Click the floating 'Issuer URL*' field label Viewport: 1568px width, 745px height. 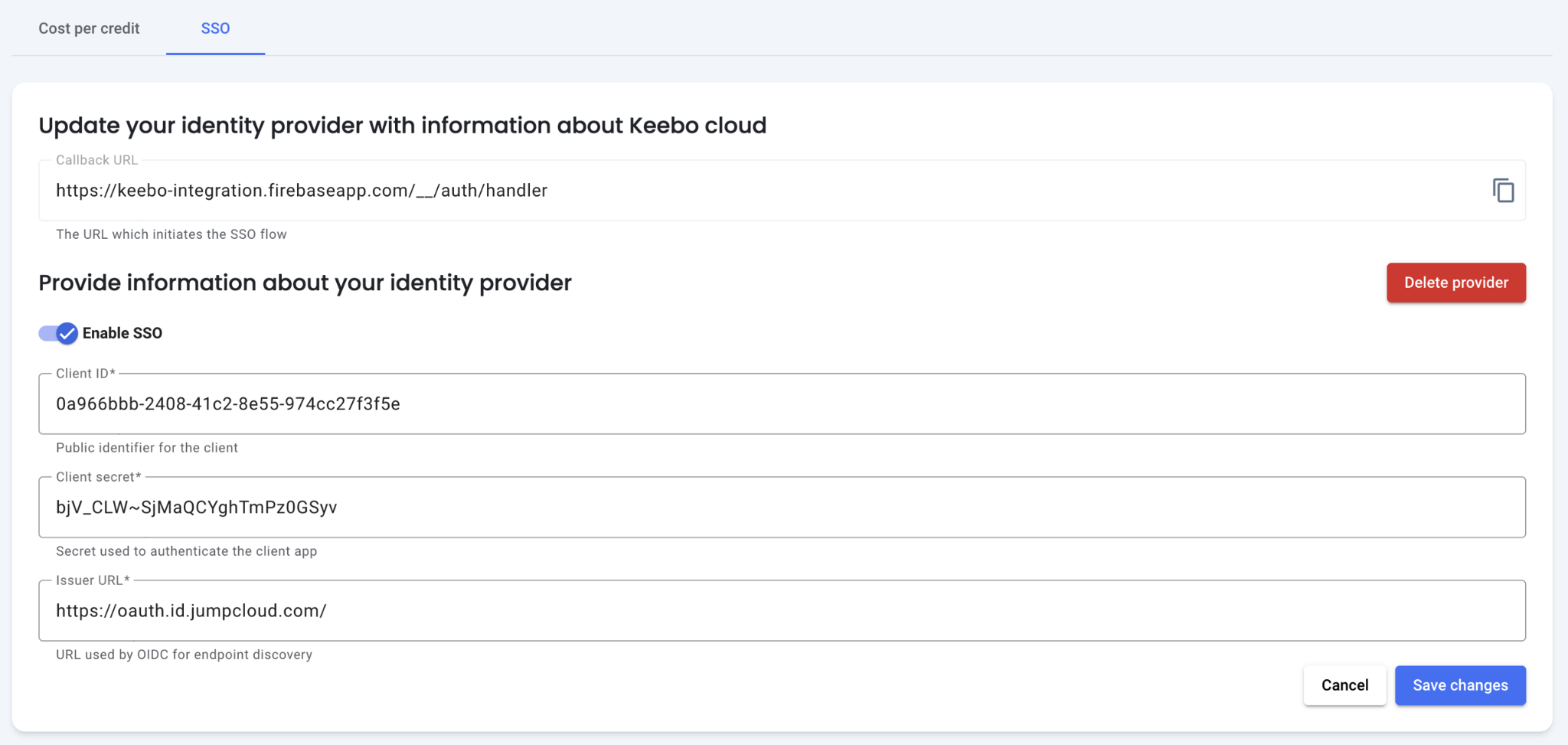pos(93,580)
